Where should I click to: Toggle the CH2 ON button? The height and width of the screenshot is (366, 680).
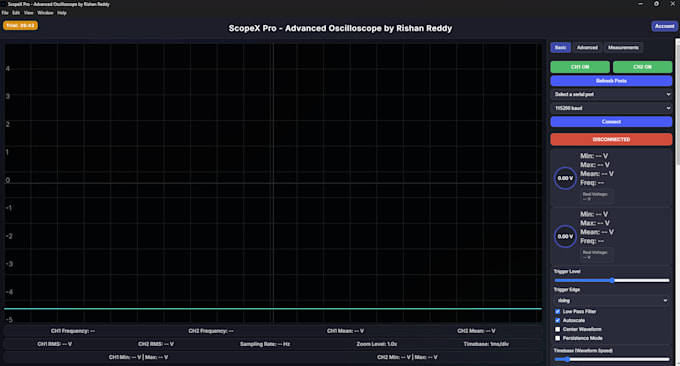pos(642,67)
